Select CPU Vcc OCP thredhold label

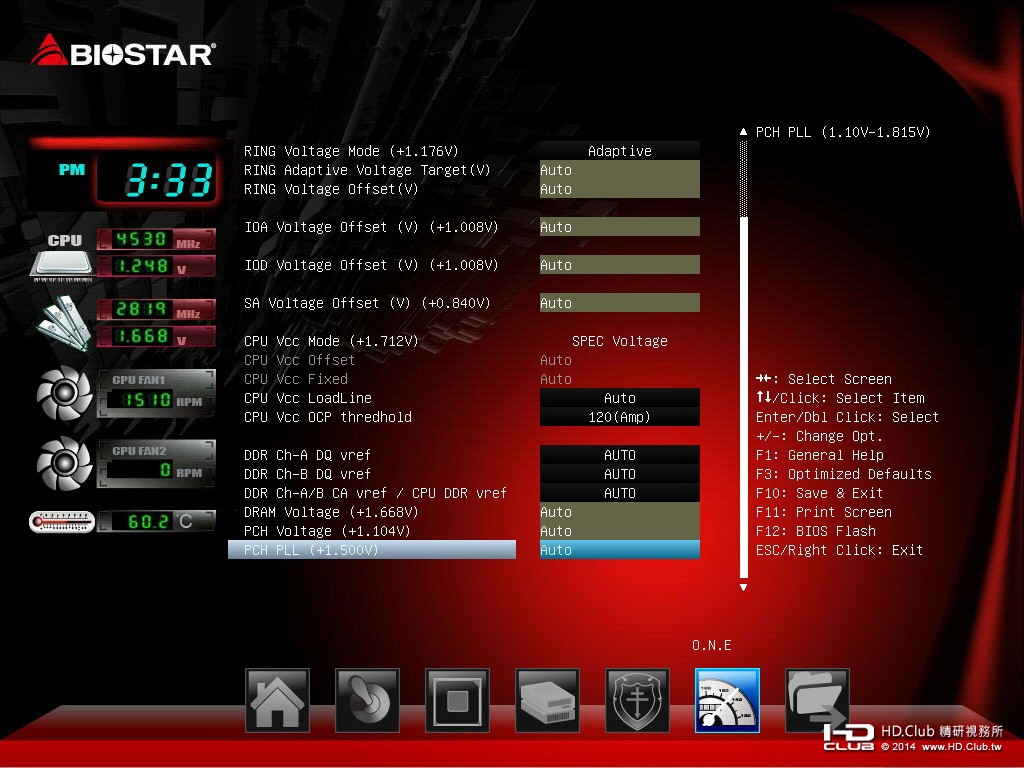click(x=328, y=417)
